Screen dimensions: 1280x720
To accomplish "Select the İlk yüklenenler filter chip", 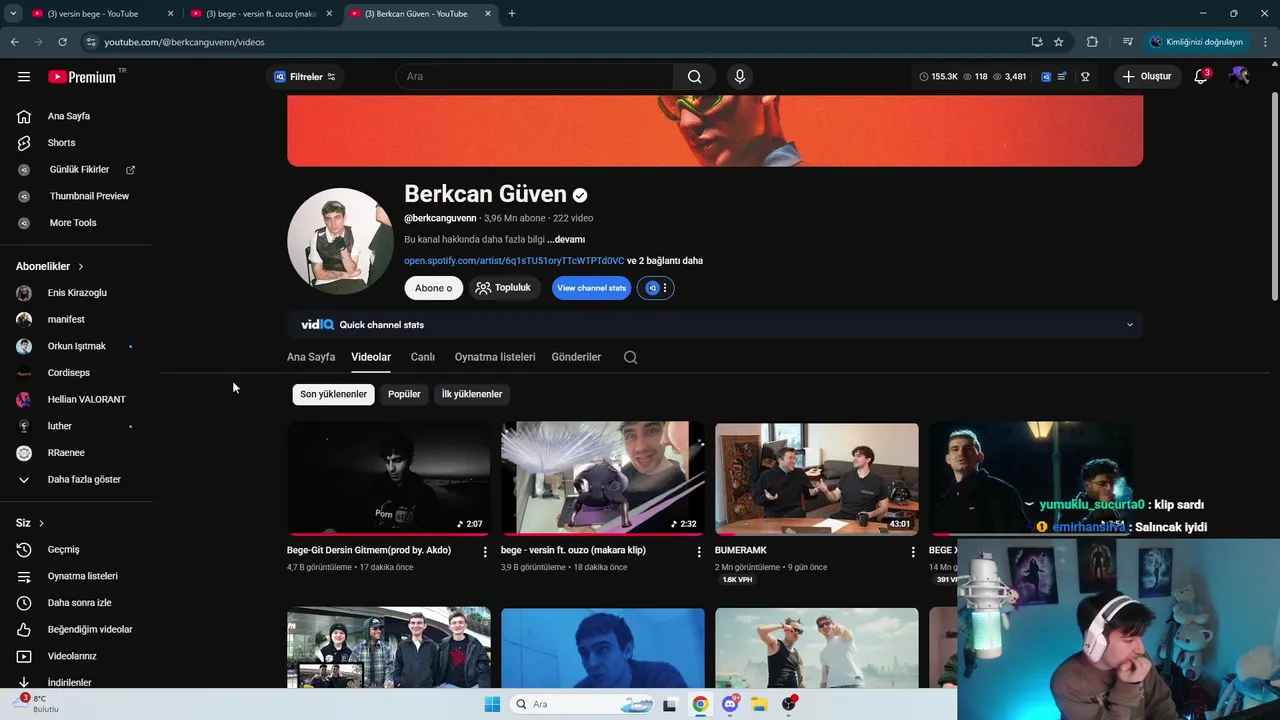I will 472,394.
